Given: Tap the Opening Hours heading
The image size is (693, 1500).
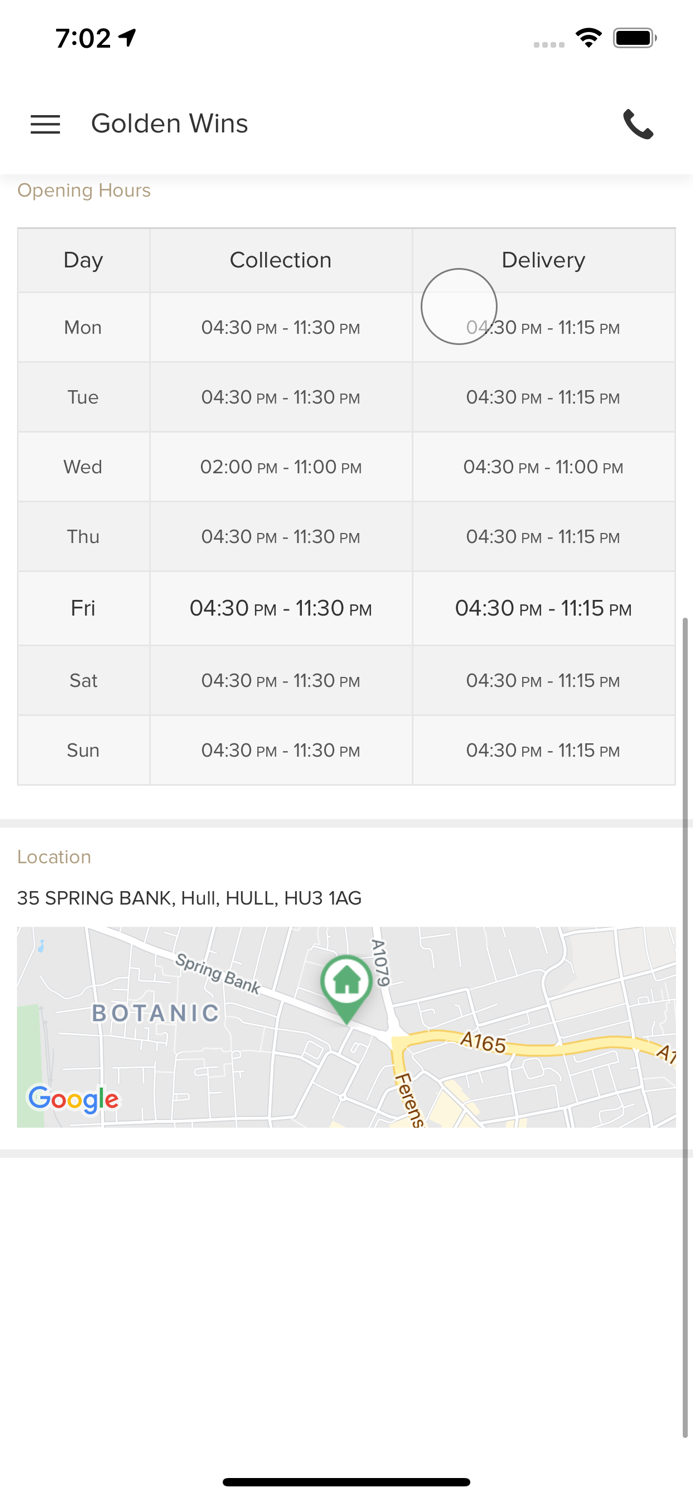Looking at the screenshot, I should pos(84,190).
